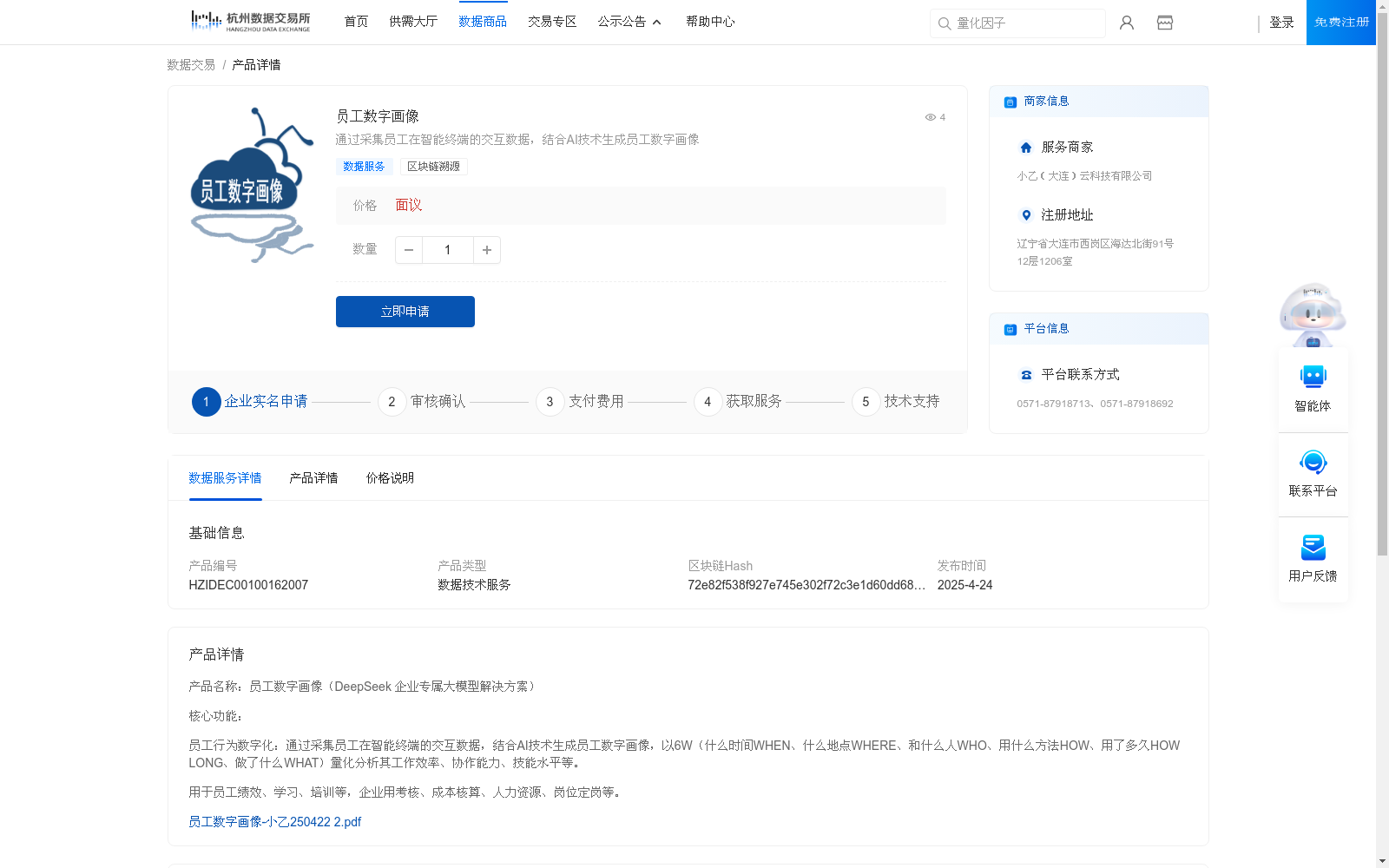1389x868 pixels.
Task: Click the eye view-count icon
Action: pos(930,117)
